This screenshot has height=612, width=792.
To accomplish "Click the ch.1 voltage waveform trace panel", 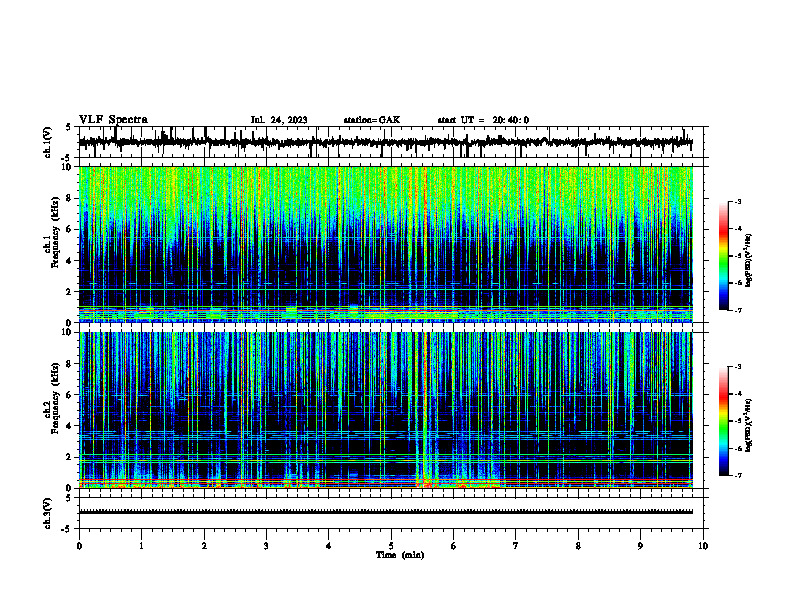I will pyautogui.click(x=393, y=142).
